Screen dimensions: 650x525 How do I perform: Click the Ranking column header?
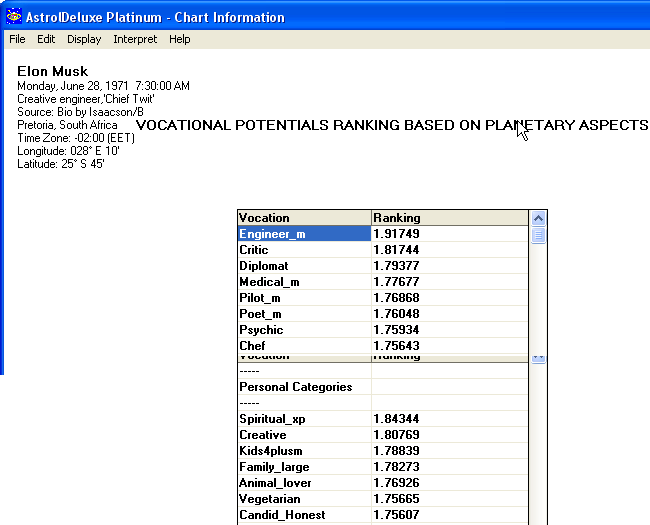pyautogui.click(x=450, y=218)
